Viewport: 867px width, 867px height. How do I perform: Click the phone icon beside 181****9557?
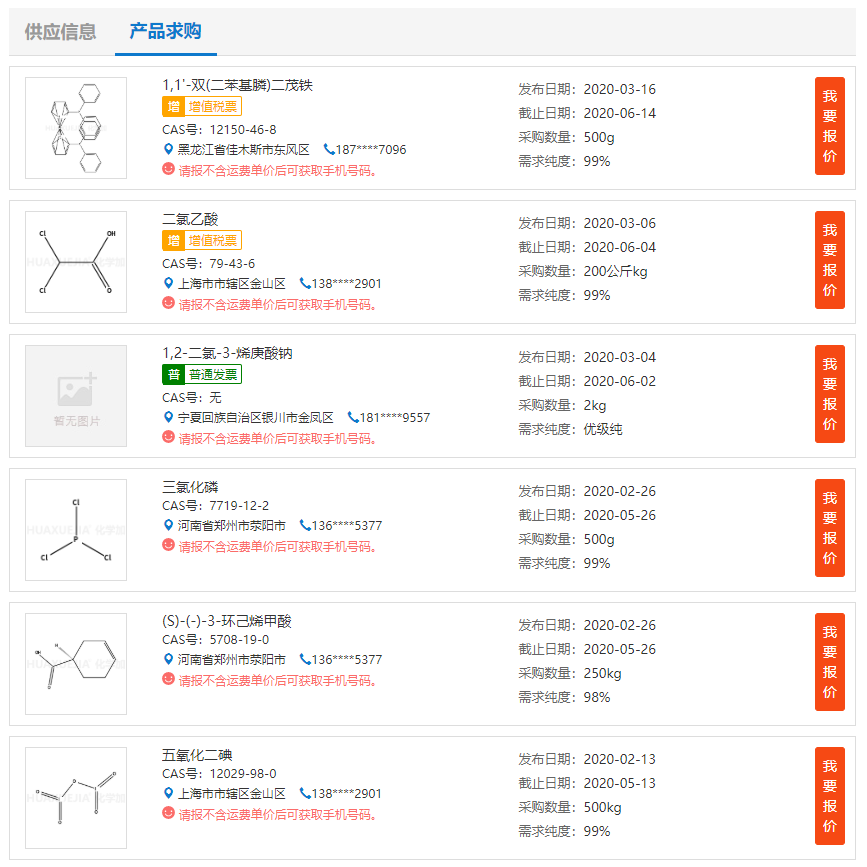tap(353, 417)
